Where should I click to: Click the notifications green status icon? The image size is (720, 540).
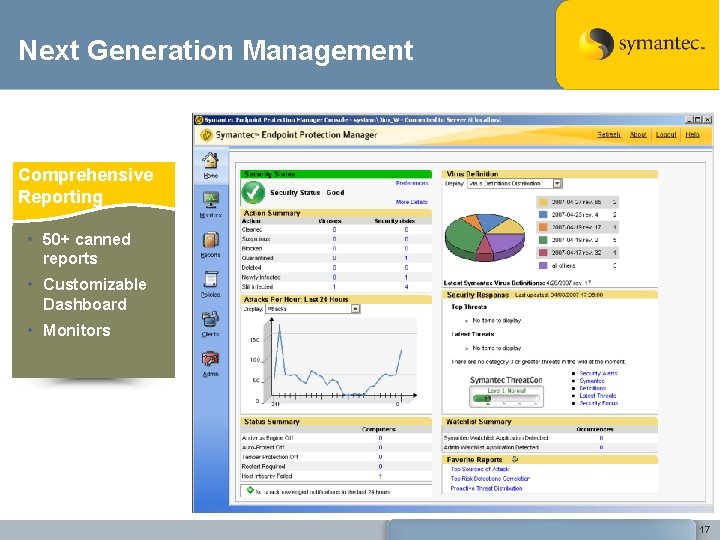(x=250, y=490)
